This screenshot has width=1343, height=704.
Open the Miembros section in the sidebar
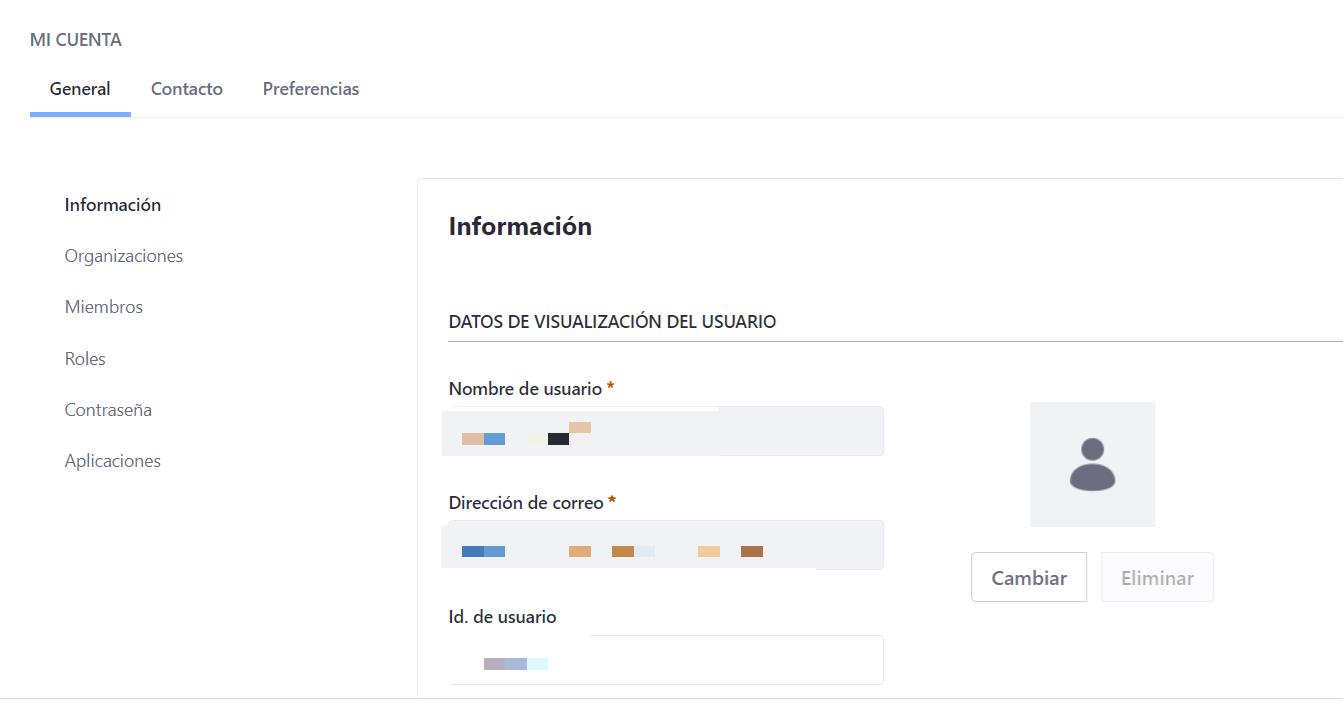(x=103, y=306)
